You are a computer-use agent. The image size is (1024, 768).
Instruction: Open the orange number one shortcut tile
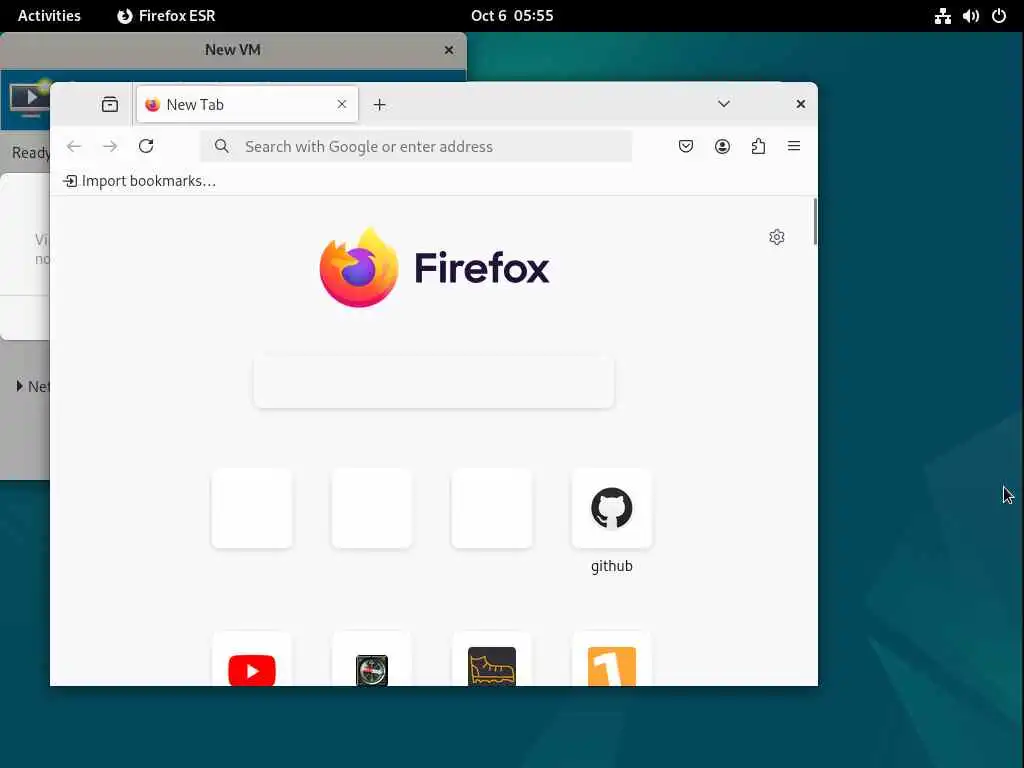(x=612, y=658)
